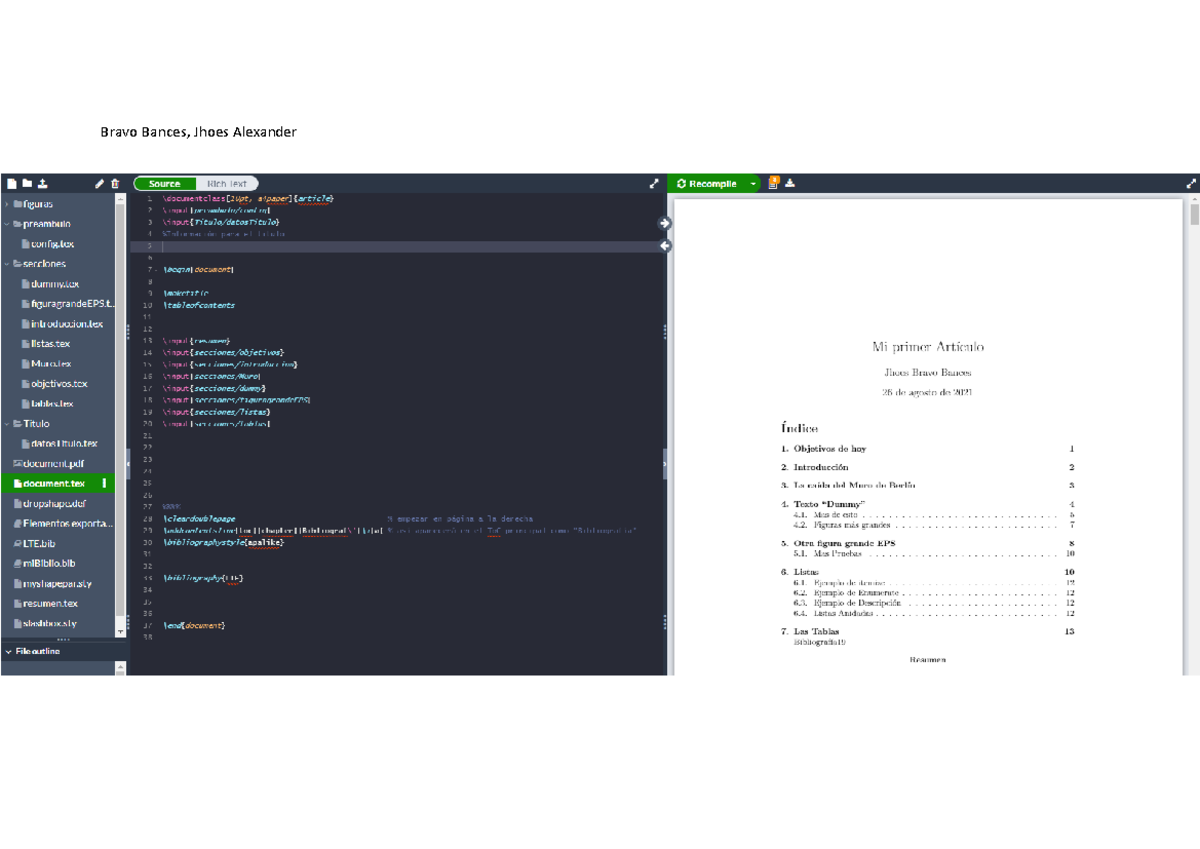Click the file tree scrollbar down arrow
The width and height of the screenshot is (1200, 849).
tap(121, 632)
